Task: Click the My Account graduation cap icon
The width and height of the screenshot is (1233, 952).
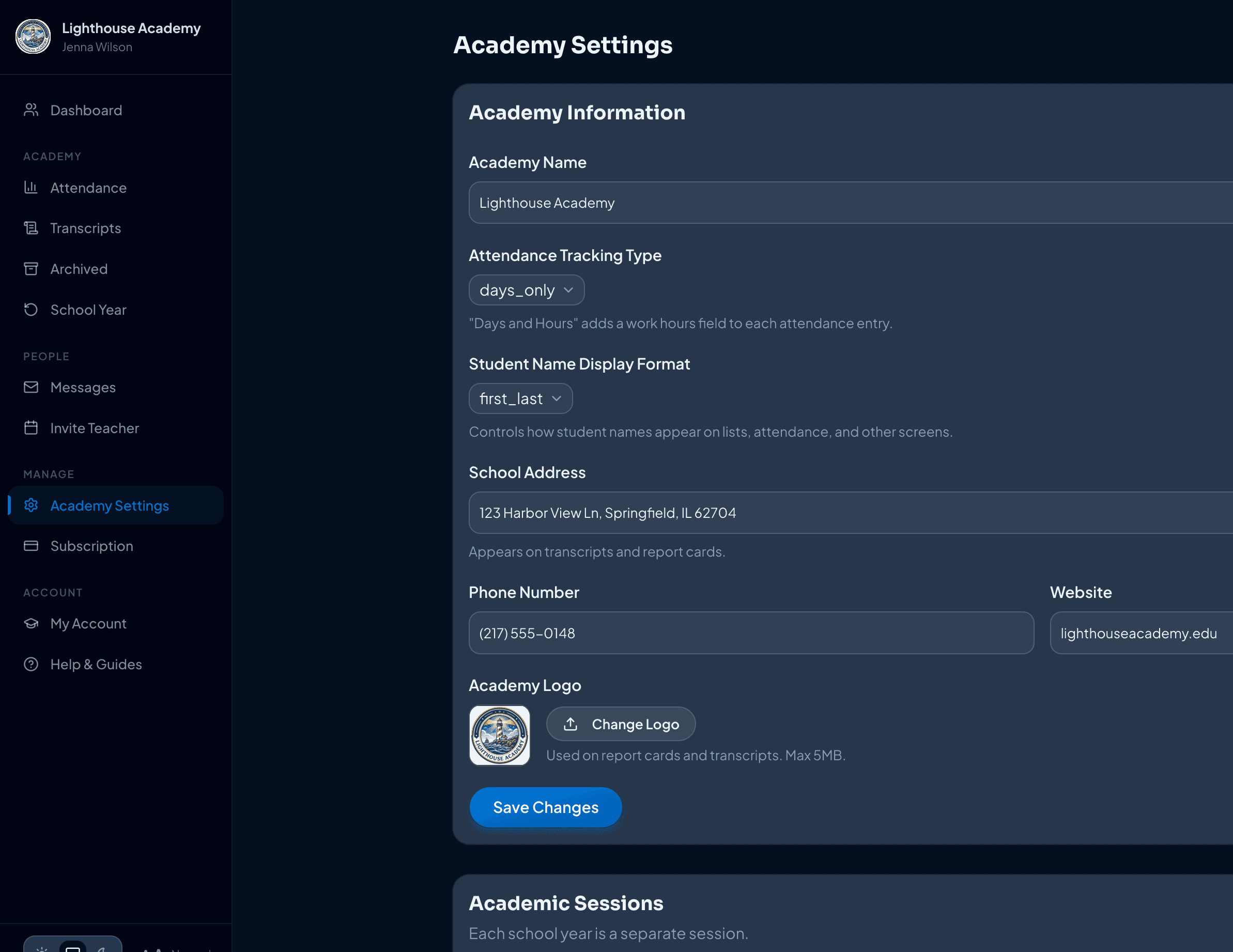Action: (x=31, y=623)
